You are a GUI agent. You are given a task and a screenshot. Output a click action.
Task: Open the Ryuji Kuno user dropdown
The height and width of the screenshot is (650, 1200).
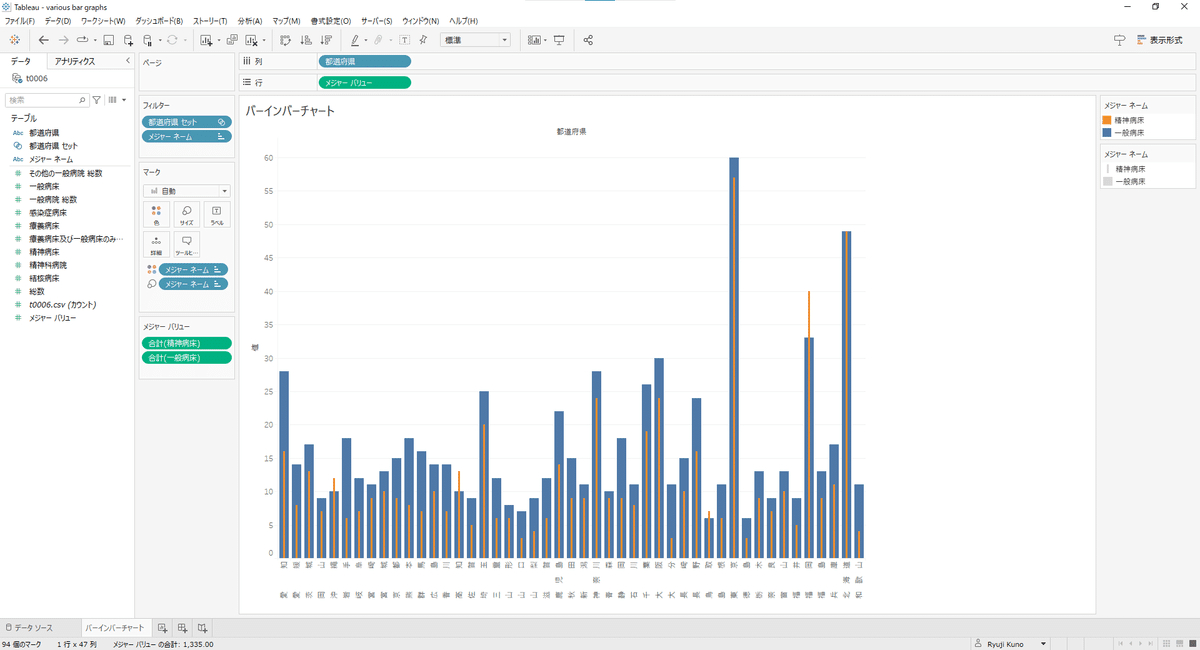[1011, 643]
